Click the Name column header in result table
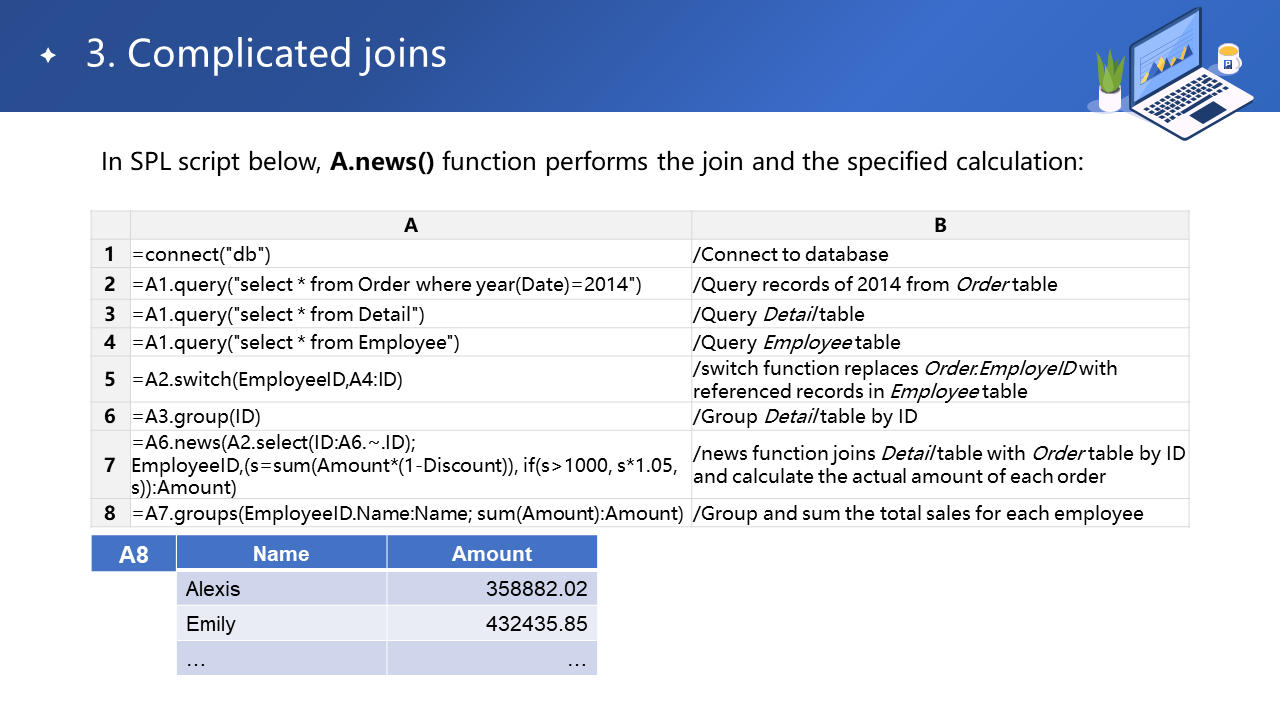The width and height of the screenshot is (1280, 720). [x=281, y=554]
